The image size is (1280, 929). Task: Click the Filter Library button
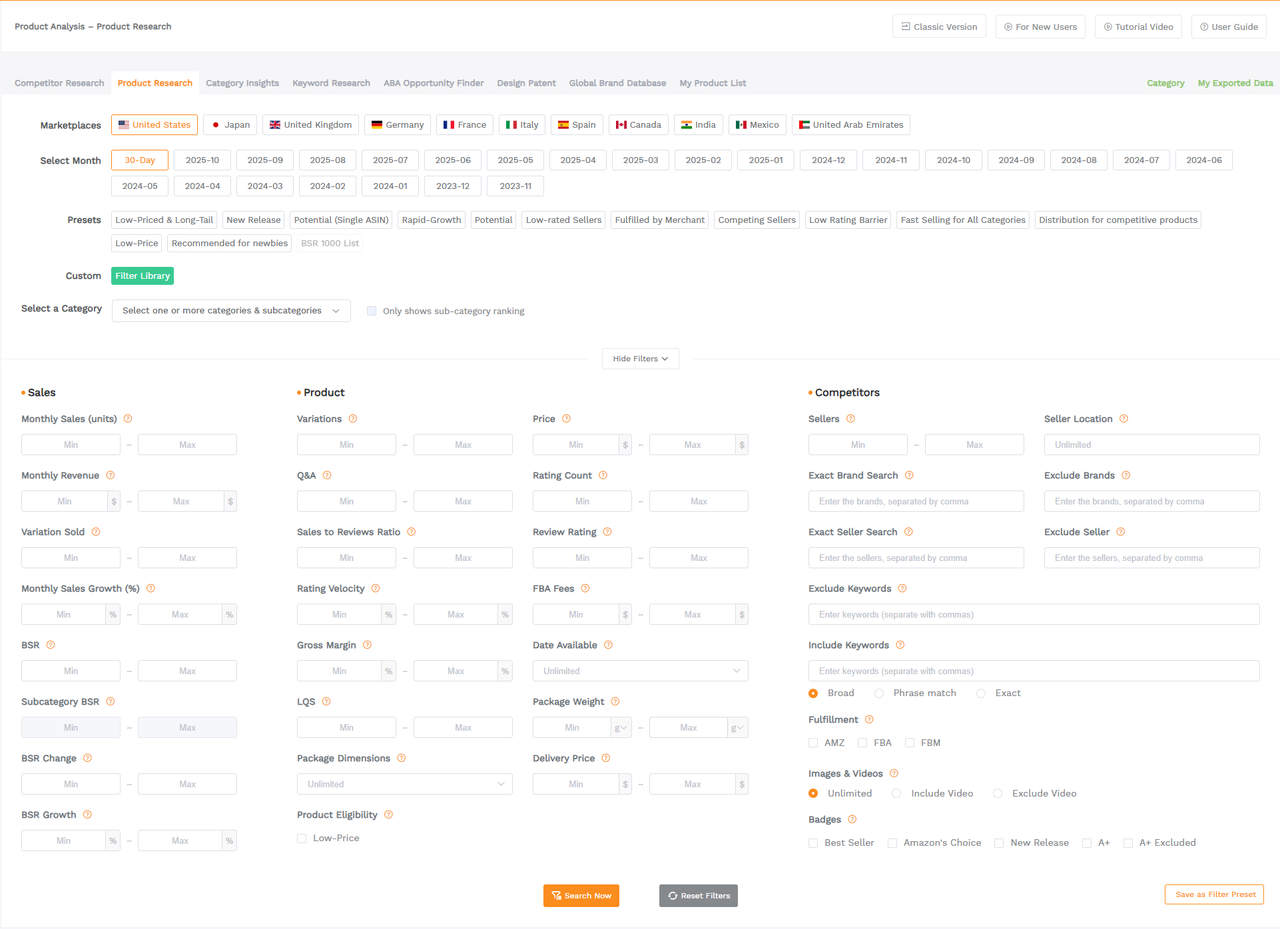point(142,274)
